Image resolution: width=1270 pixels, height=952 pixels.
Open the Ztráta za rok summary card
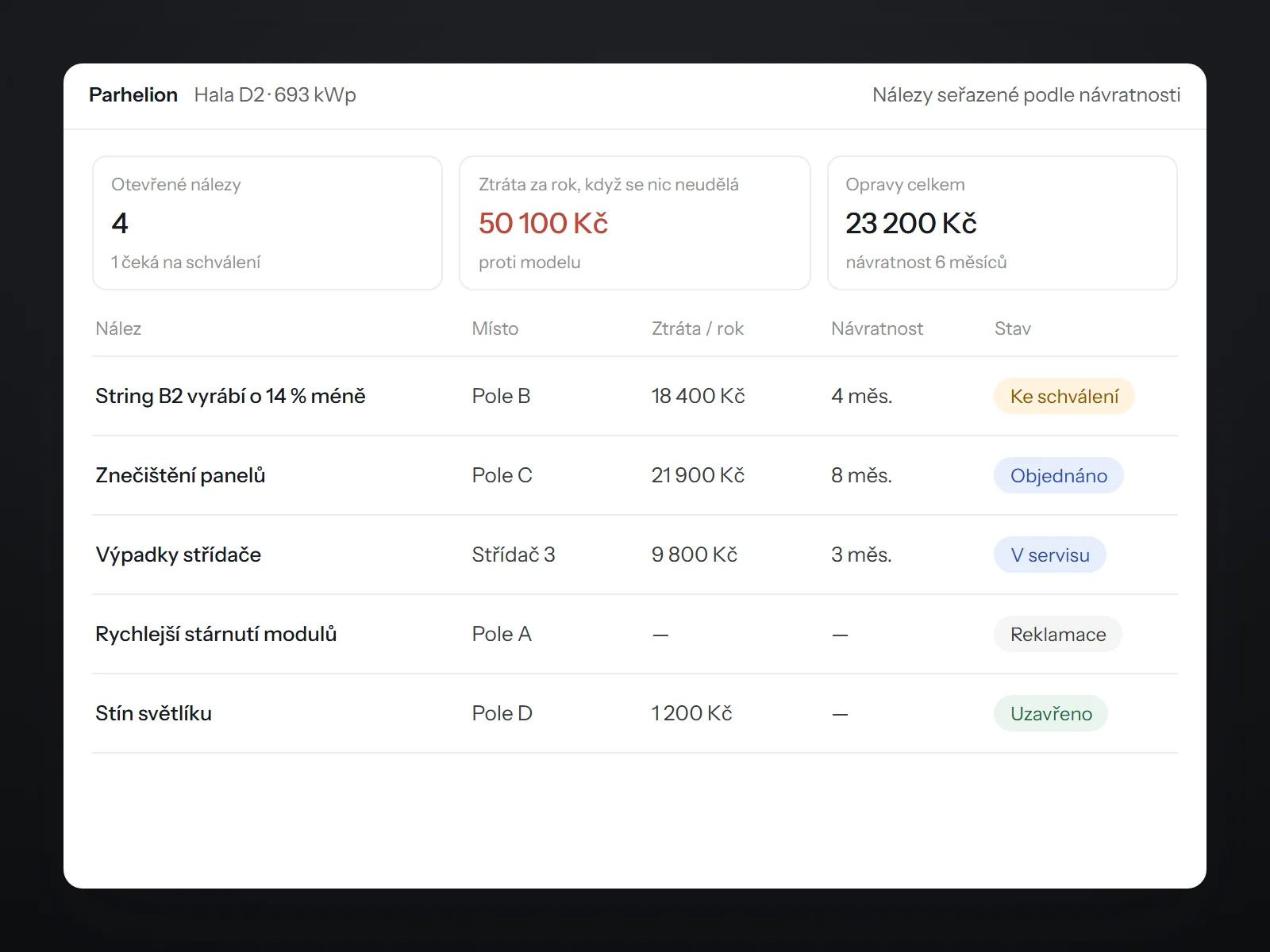(635, 223)
